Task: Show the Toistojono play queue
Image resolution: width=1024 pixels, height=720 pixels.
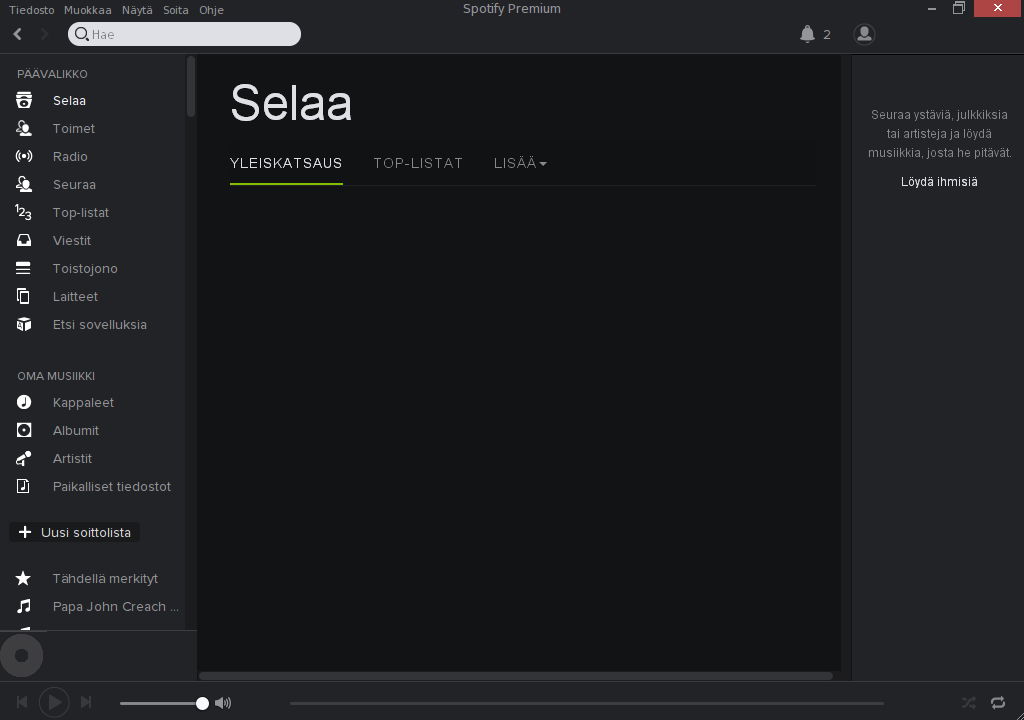Action: (x=85, y=268)
